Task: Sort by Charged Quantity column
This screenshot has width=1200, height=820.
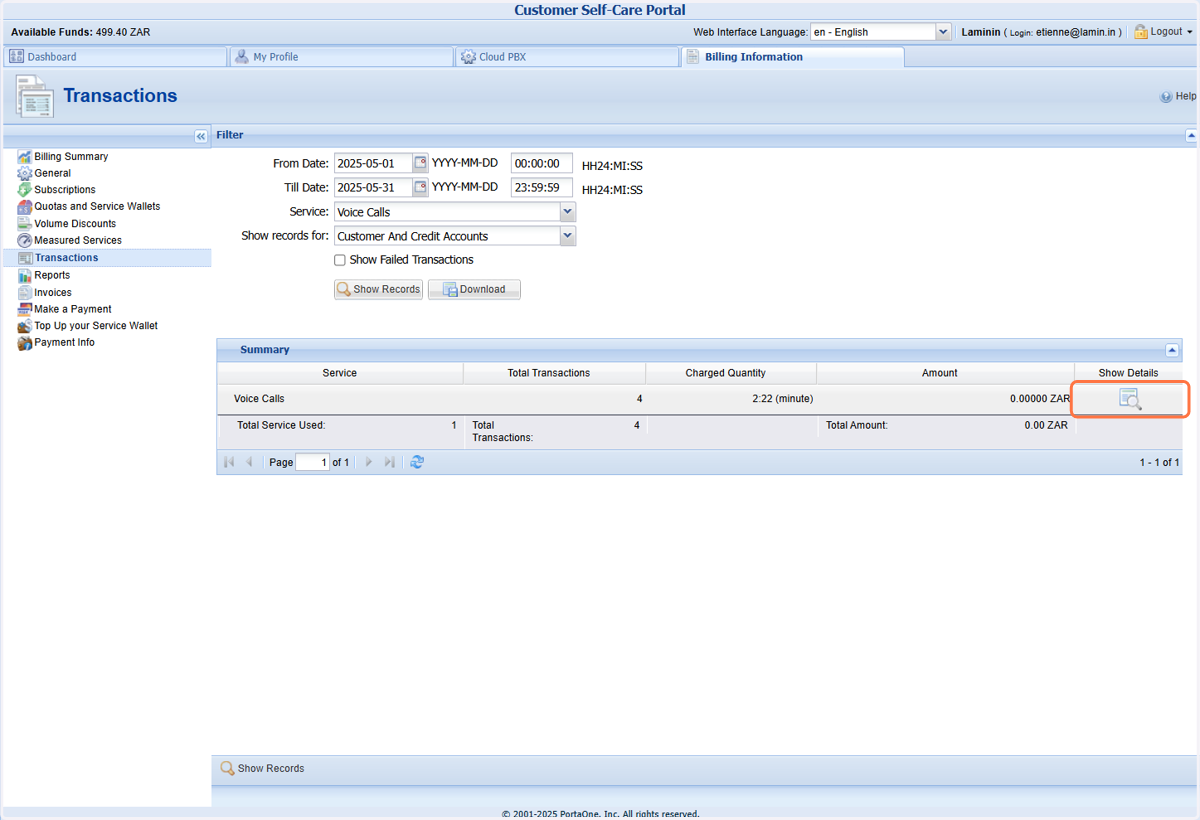Action: (x=731, y=373)
